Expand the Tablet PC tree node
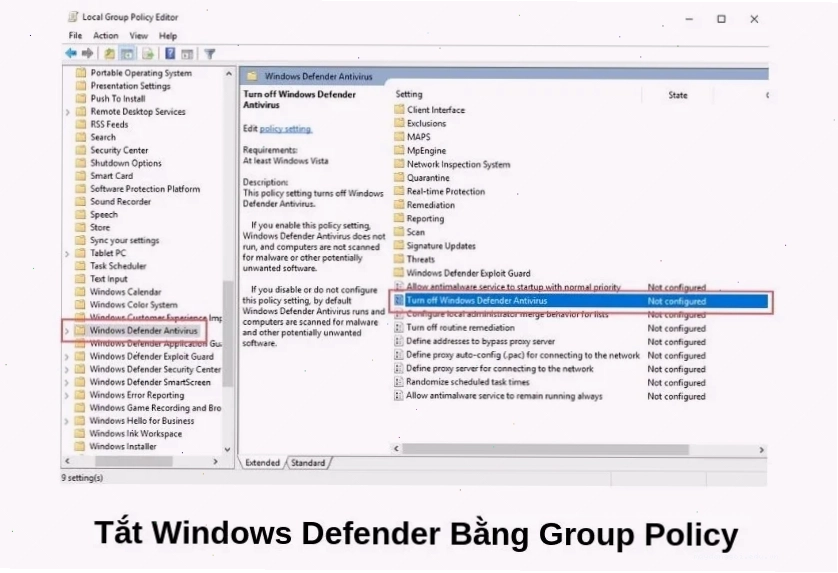Screen dimensions: 838x573 click(67, 253)
